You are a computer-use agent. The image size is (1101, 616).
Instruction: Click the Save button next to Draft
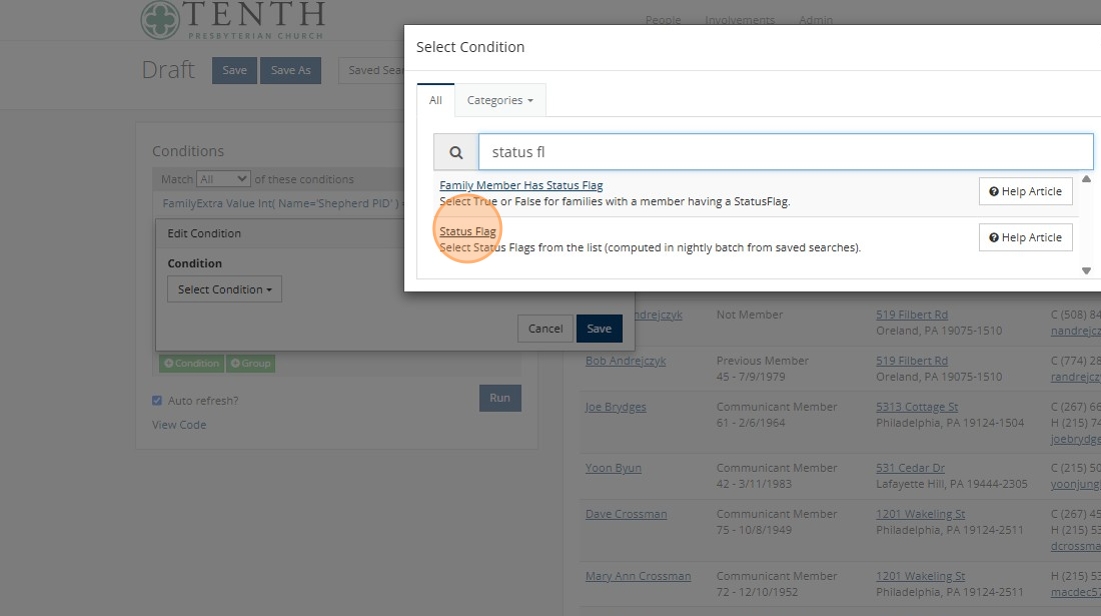coord(235,70)
